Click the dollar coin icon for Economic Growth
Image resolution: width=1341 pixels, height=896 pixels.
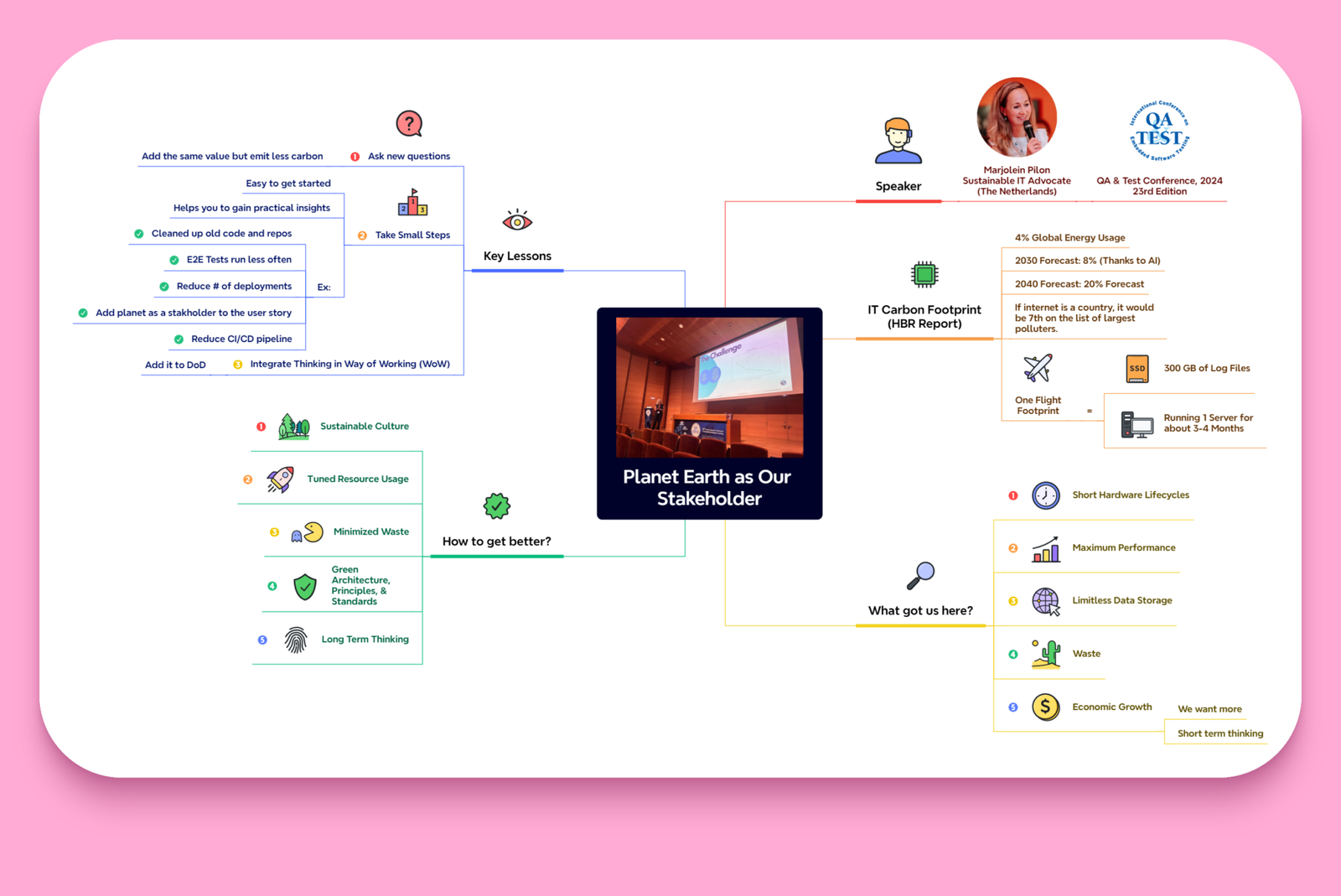[1046, 707]
